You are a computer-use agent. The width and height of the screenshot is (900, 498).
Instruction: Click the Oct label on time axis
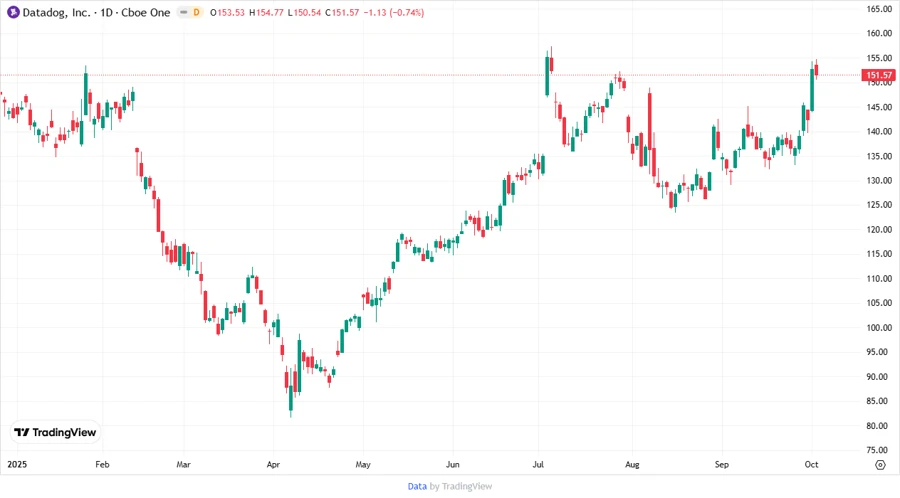pos(812,465)
